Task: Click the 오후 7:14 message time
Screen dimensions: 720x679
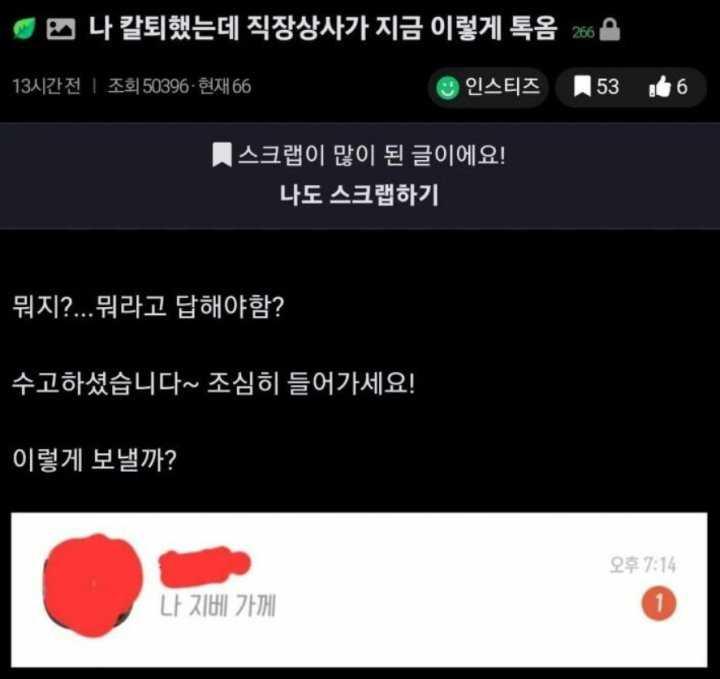Action: pyautogui.click(x=643, y=565)
